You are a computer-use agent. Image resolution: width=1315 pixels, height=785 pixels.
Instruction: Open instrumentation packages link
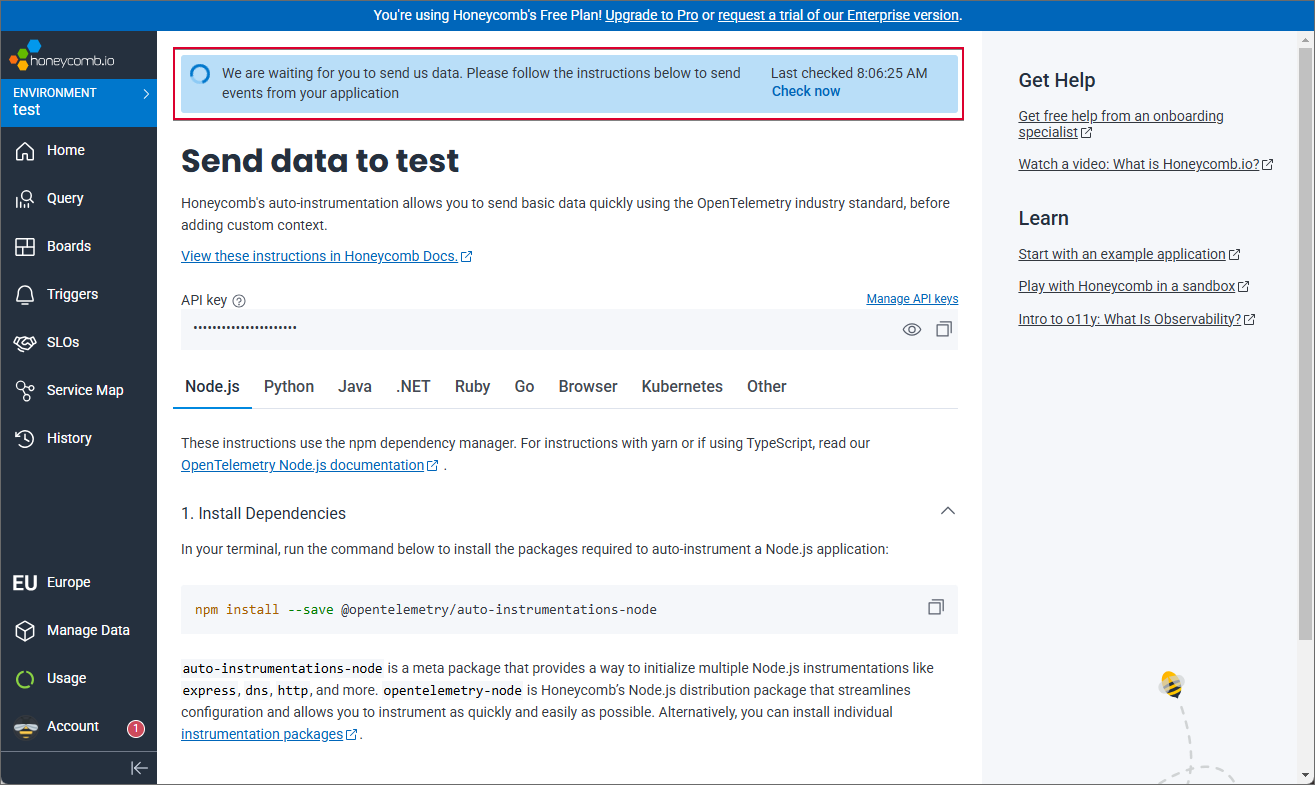[x=270, y=734]
